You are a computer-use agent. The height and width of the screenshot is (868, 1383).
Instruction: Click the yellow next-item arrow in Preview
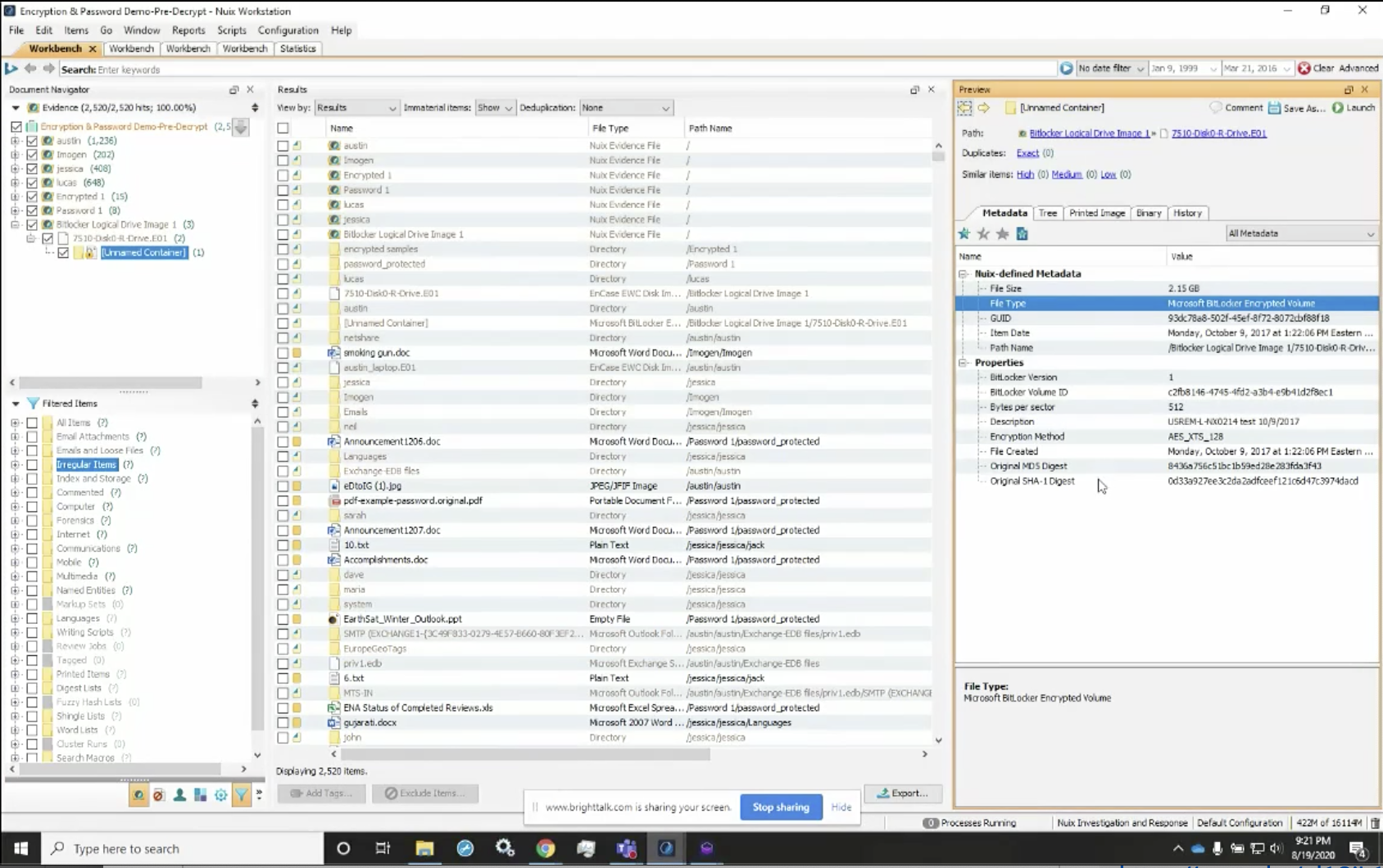pyautogui.click(x=984, y=107)
